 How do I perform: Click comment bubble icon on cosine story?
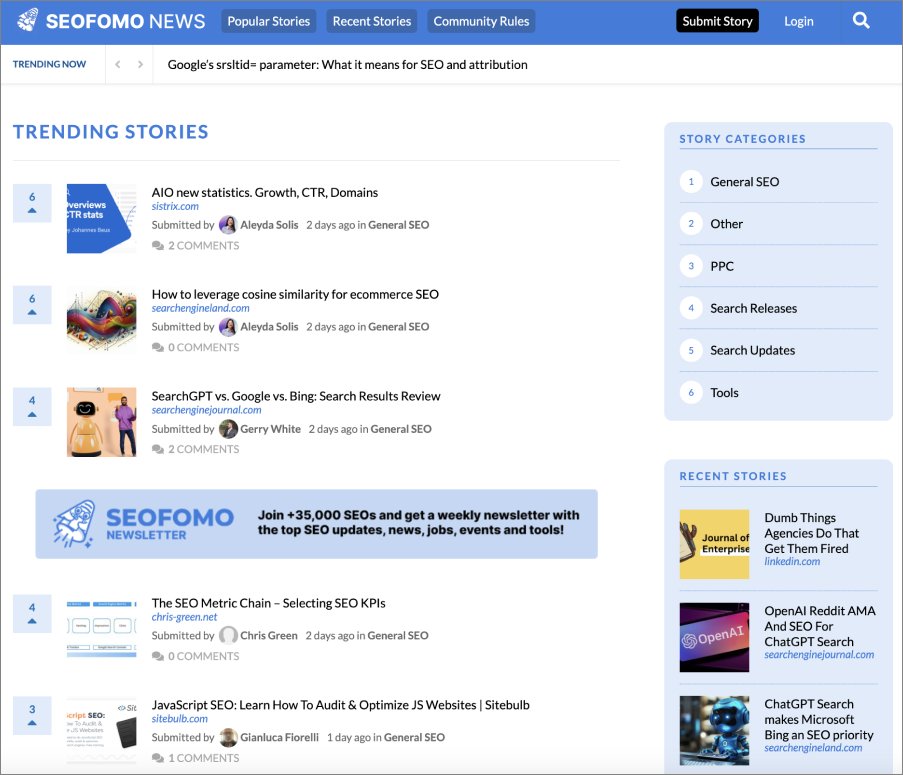pyautogui.click(x=158, y=348)
